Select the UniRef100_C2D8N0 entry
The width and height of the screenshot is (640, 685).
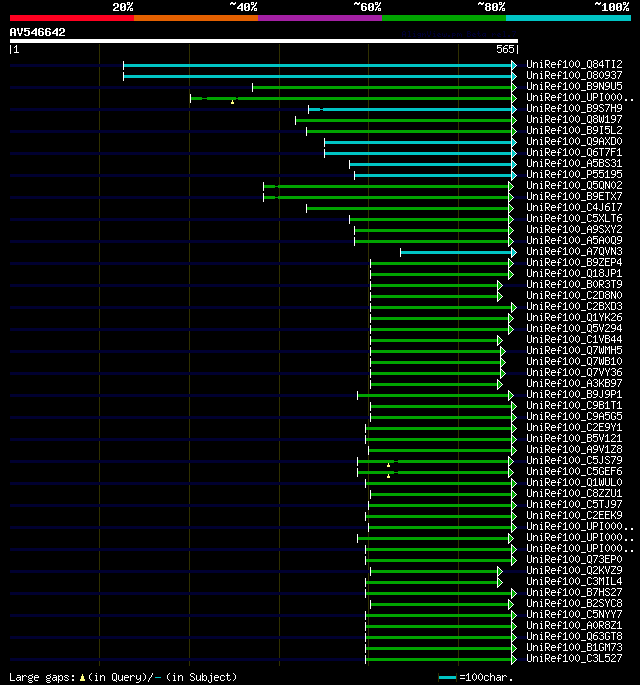click(x=574, y=295)
